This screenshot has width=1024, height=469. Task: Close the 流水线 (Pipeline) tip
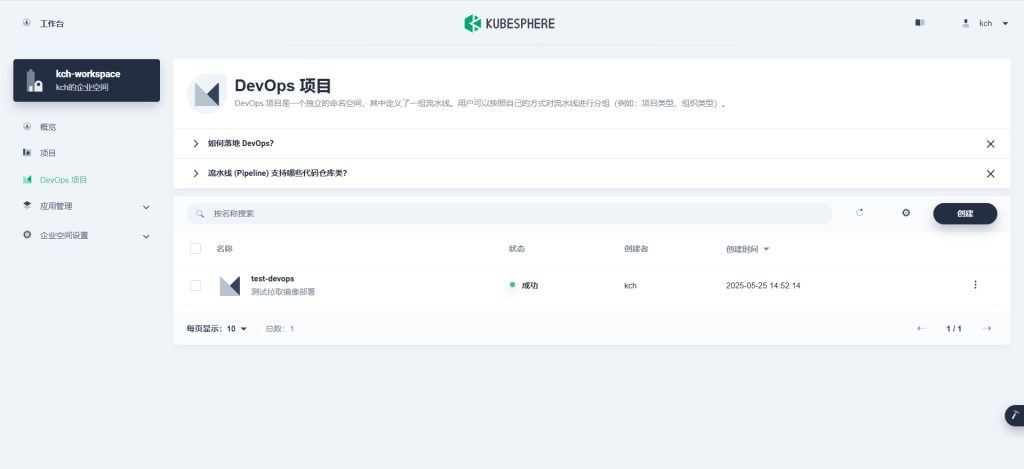[991, 174]
